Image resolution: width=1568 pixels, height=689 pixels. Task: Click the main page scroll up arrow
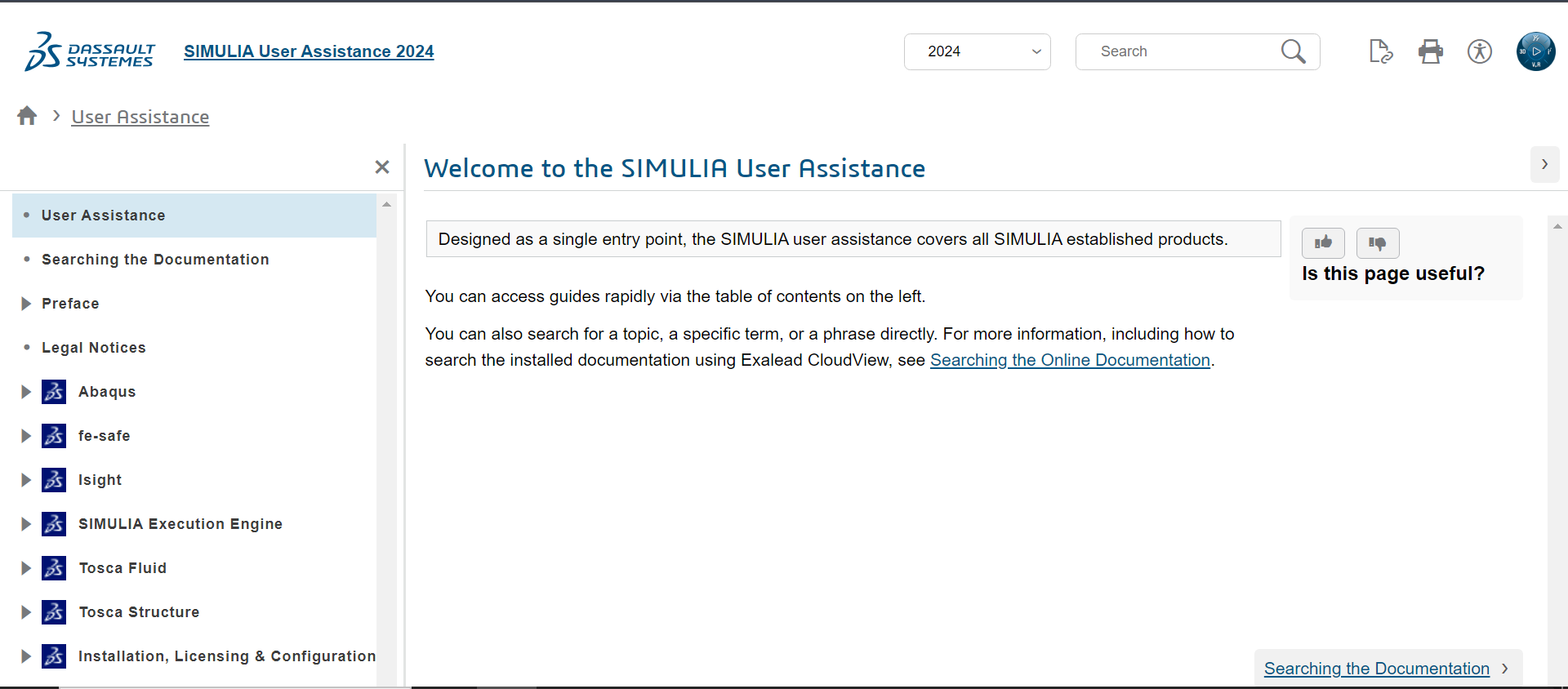click(x=1557, y=226)
